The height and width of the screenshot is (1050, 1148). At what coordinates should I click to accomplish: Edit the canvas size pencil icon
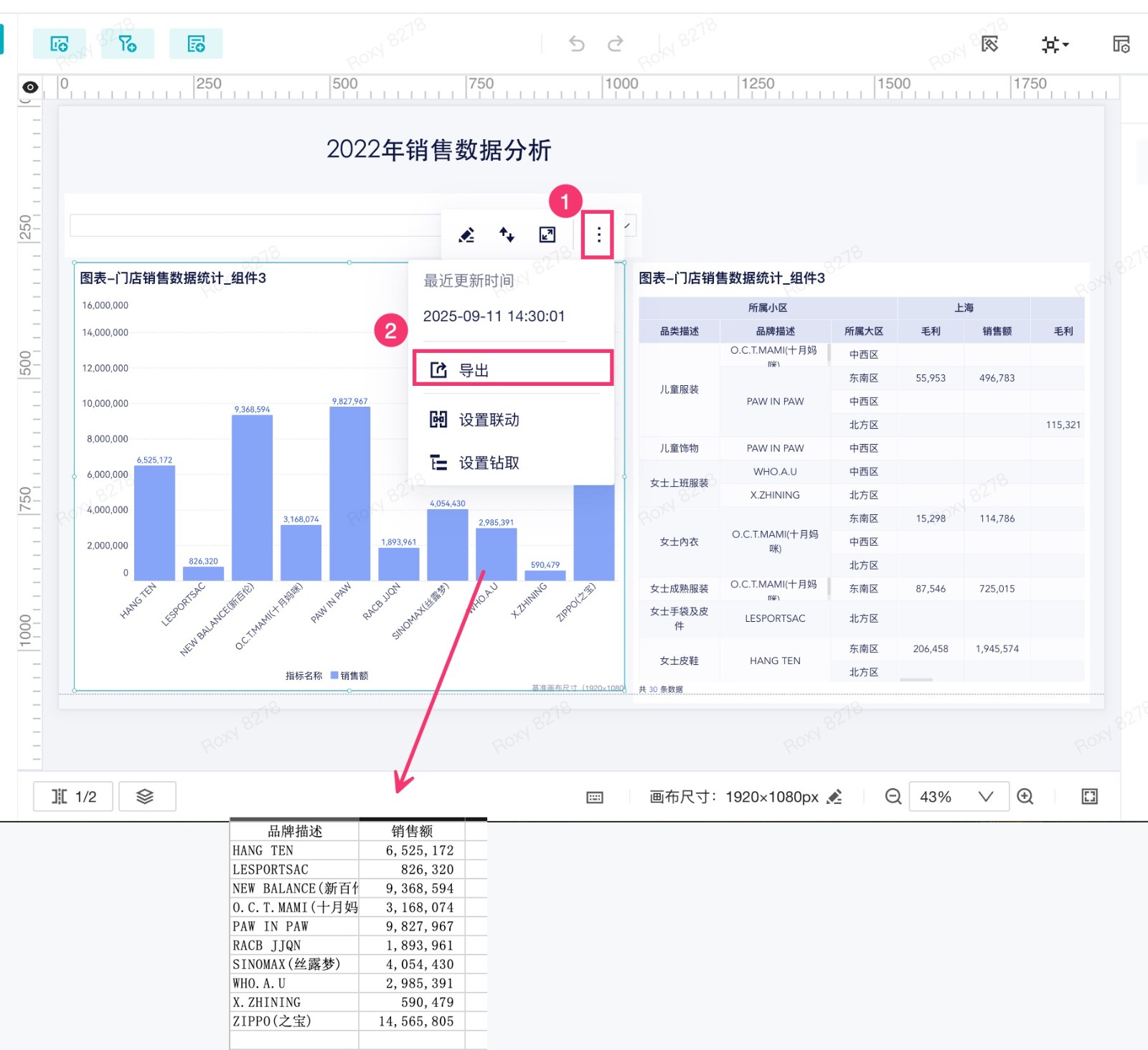pos(834,797)
